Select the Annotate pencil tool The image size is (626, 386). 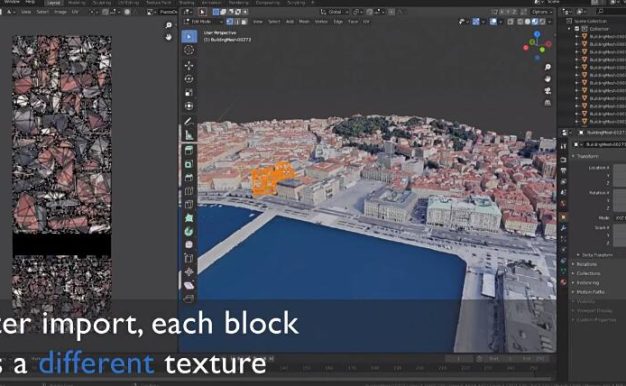point(189,121)
